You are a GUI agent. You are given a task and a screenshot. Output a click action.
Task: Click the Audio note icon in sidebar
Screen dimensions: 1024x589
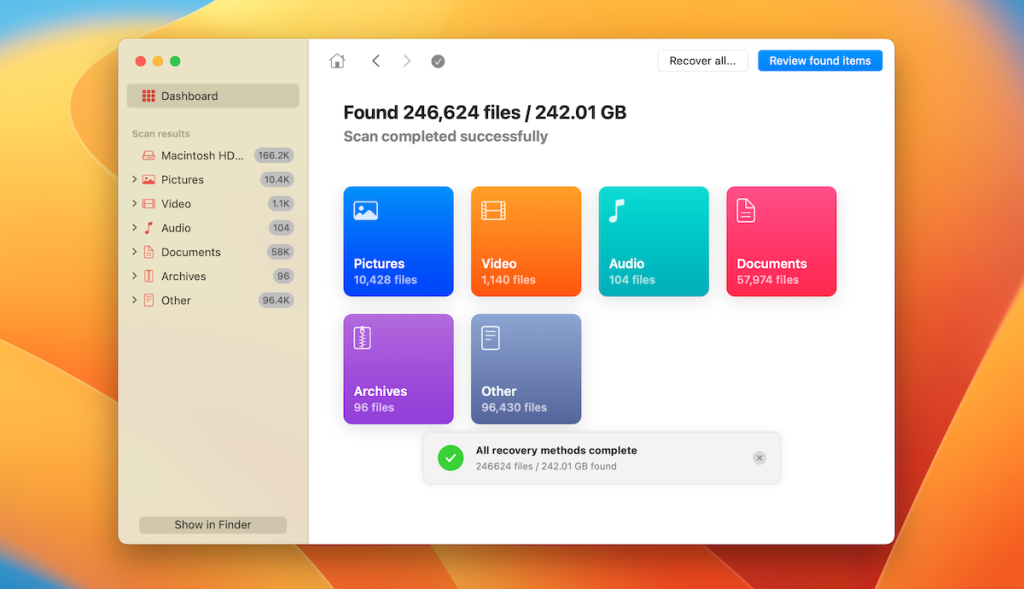tap(149, 228)
